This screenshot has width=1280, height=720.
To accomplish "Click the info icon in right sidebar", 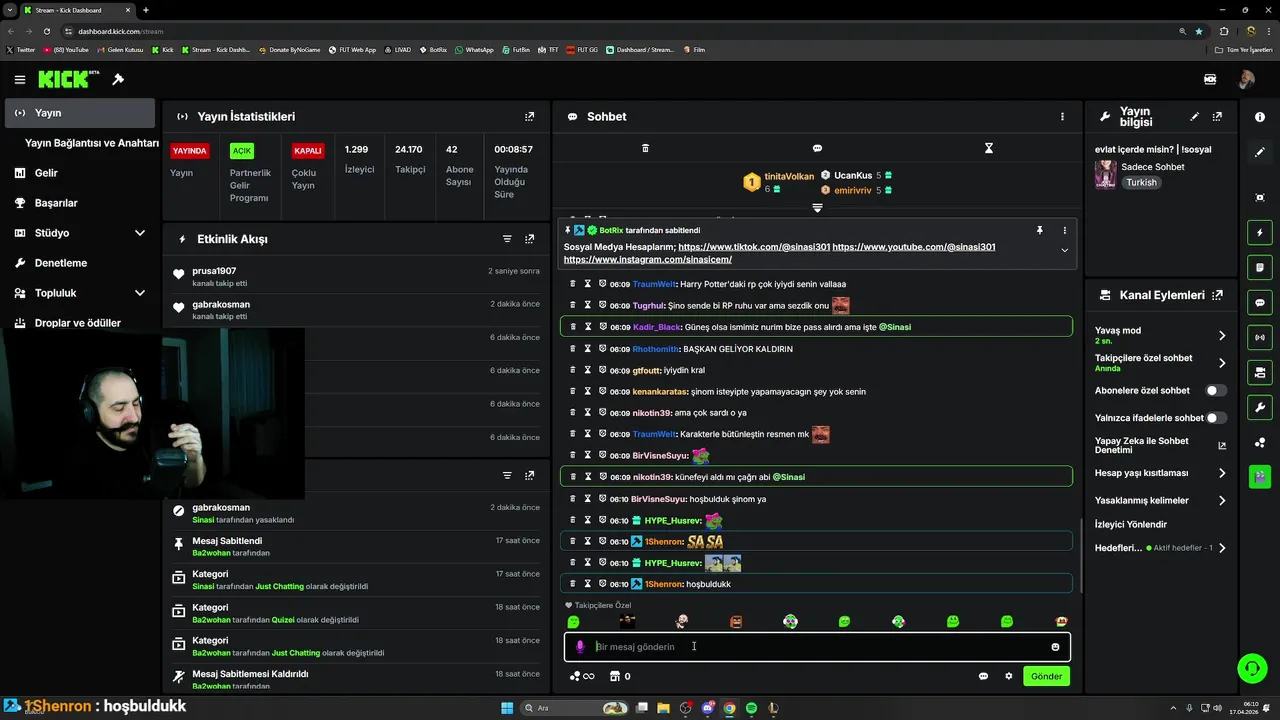I will (1260, 117).
